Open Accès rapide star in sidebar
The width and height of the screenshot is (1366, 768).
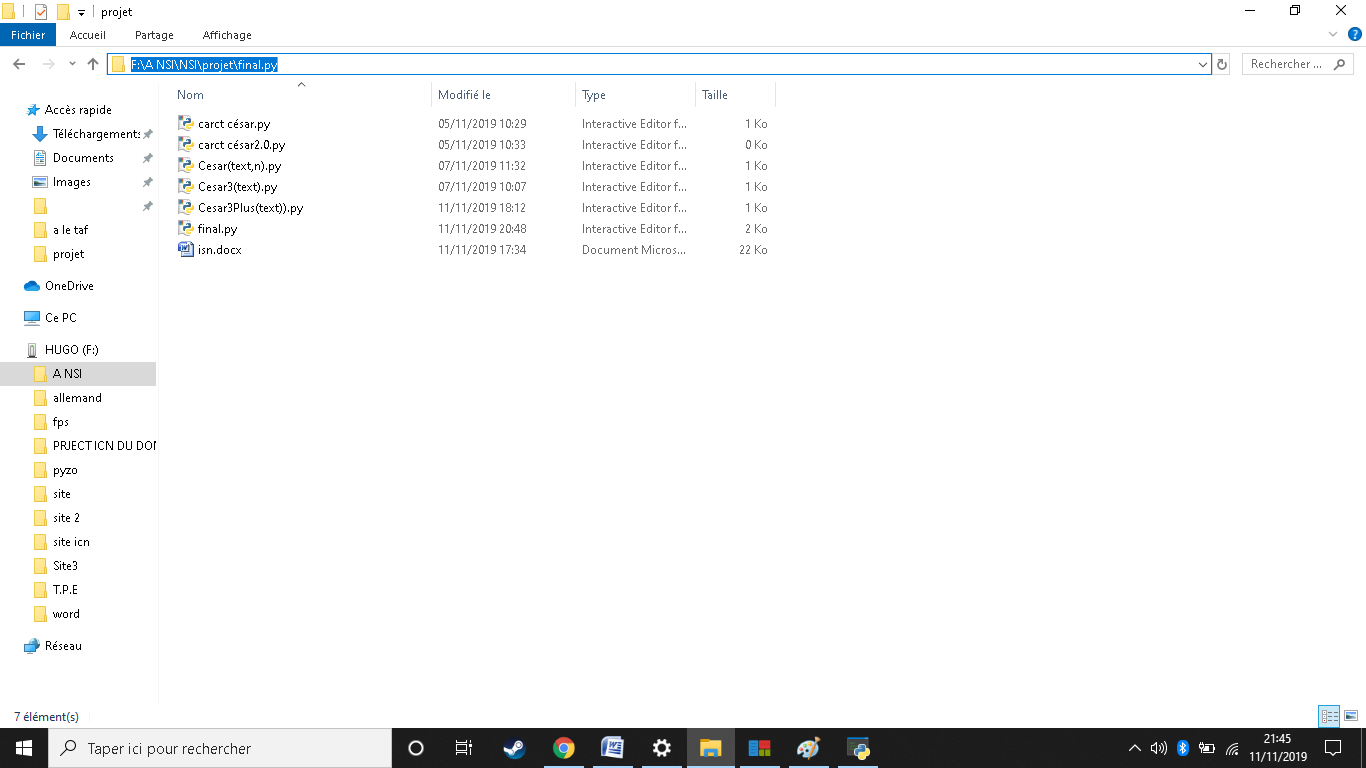pyautogui.click(x=33, y=110)
